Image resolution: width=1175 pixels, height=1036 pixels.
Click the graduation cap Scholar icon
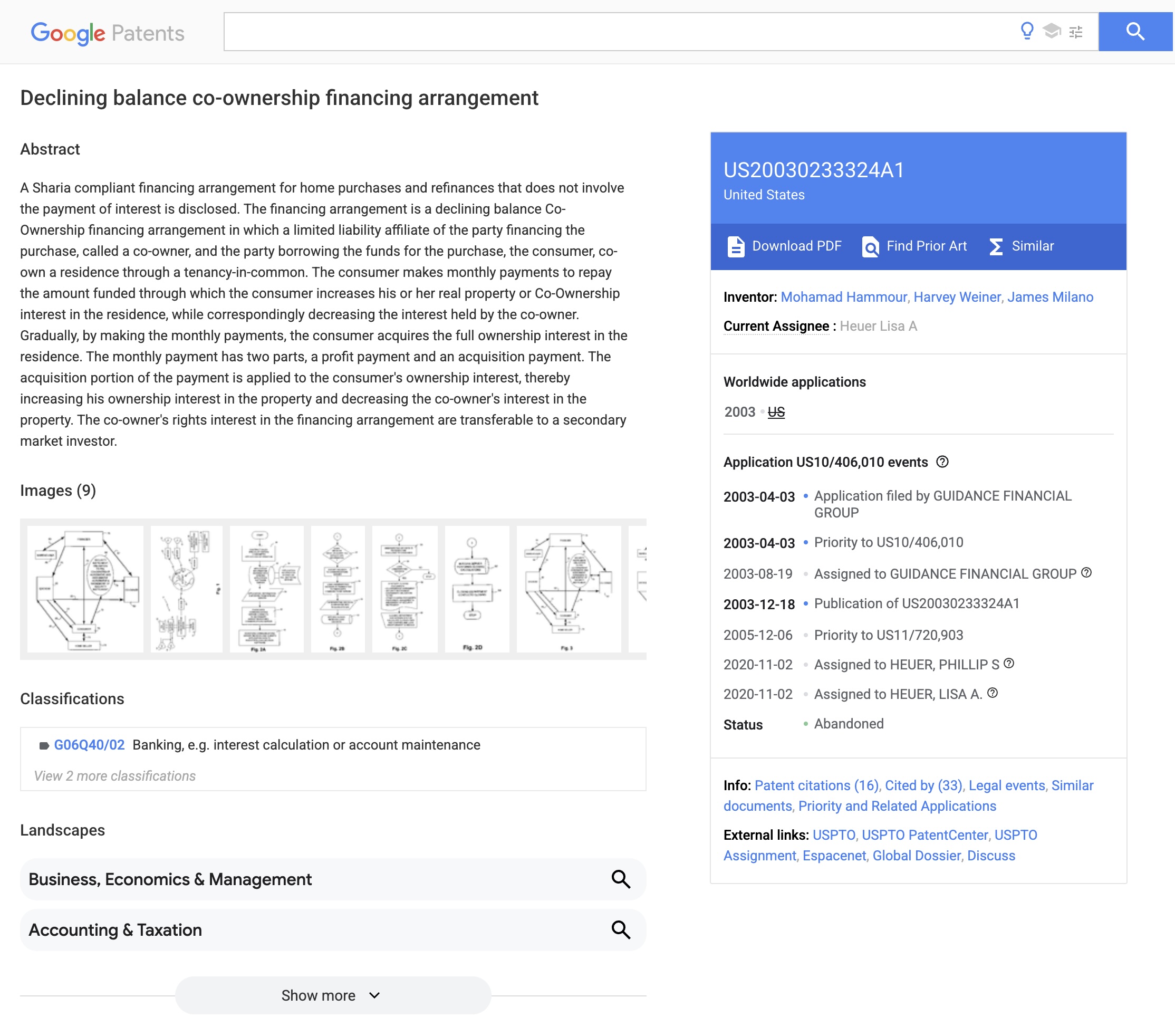click(x=1052, y=31)
